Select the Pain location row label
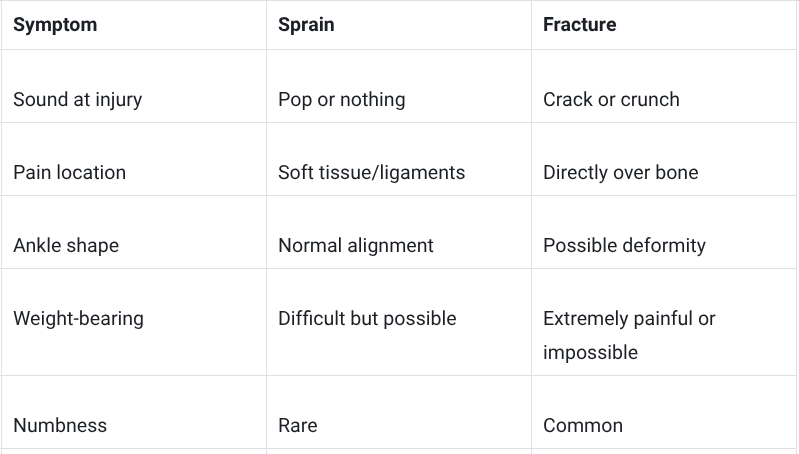799x454 pixels. (69, 172)
